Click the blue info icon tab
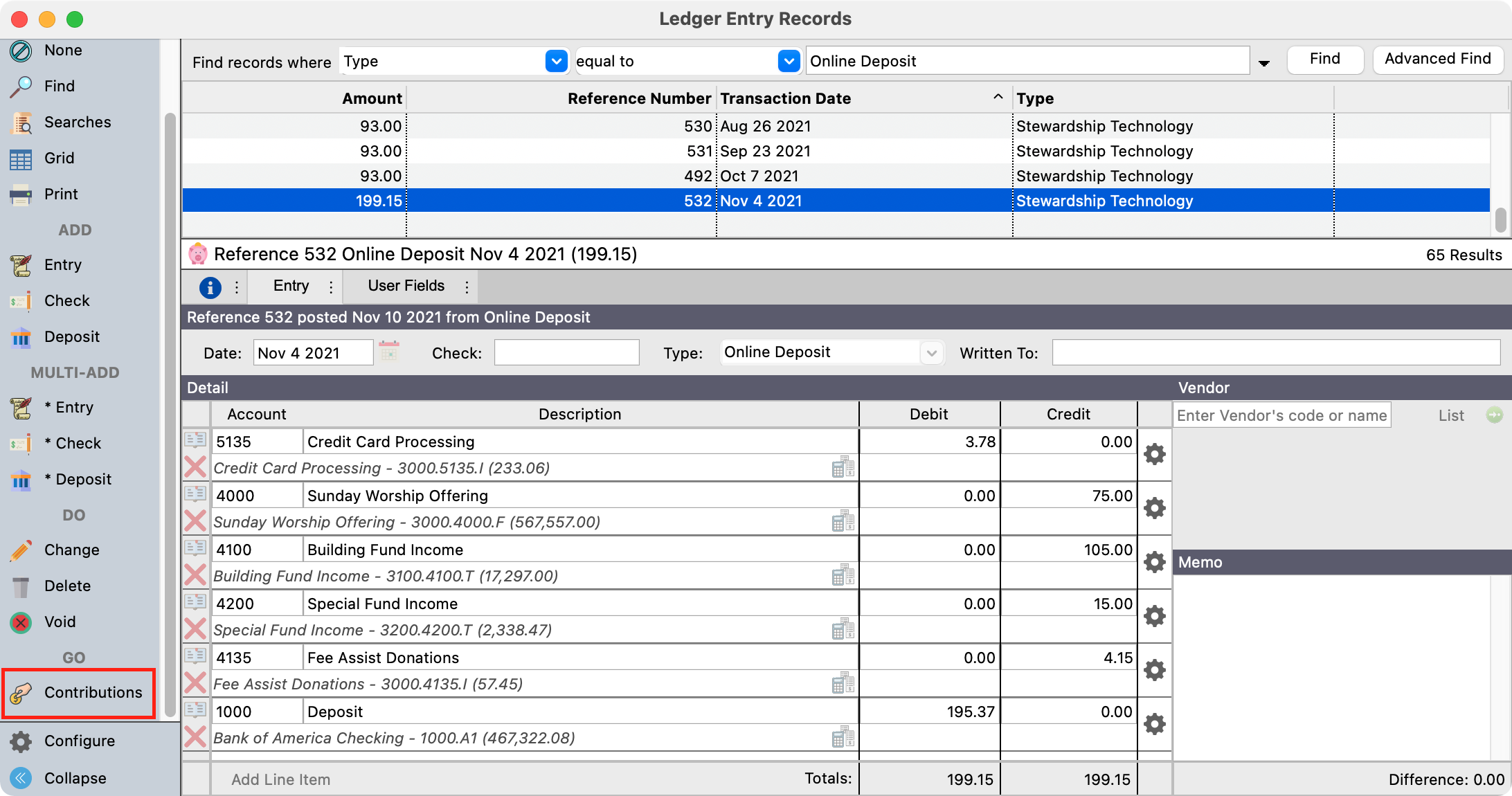 (x=210, y=287)
